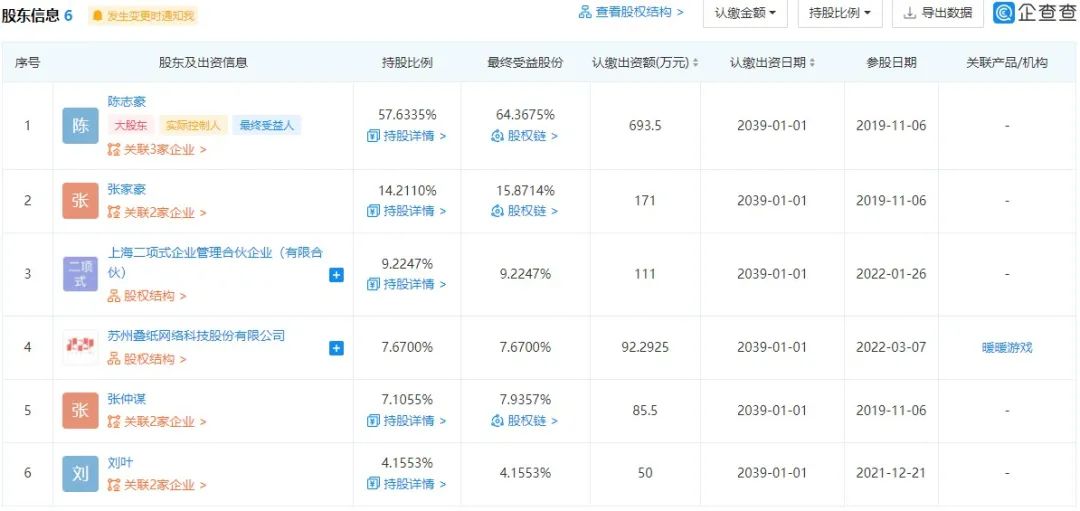The width and height of the screenshot is (1080, 511).
Task: Open 上海二项式企业管理合伙企业 link
Action: coord(215,262)
